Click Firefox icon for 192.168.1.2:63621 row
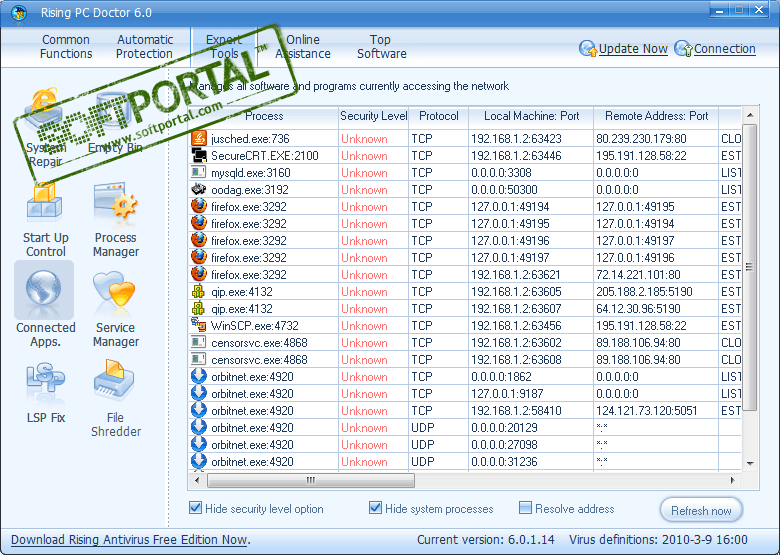The height and width of the screenshot is (555, 780). [x=199, y=274]
